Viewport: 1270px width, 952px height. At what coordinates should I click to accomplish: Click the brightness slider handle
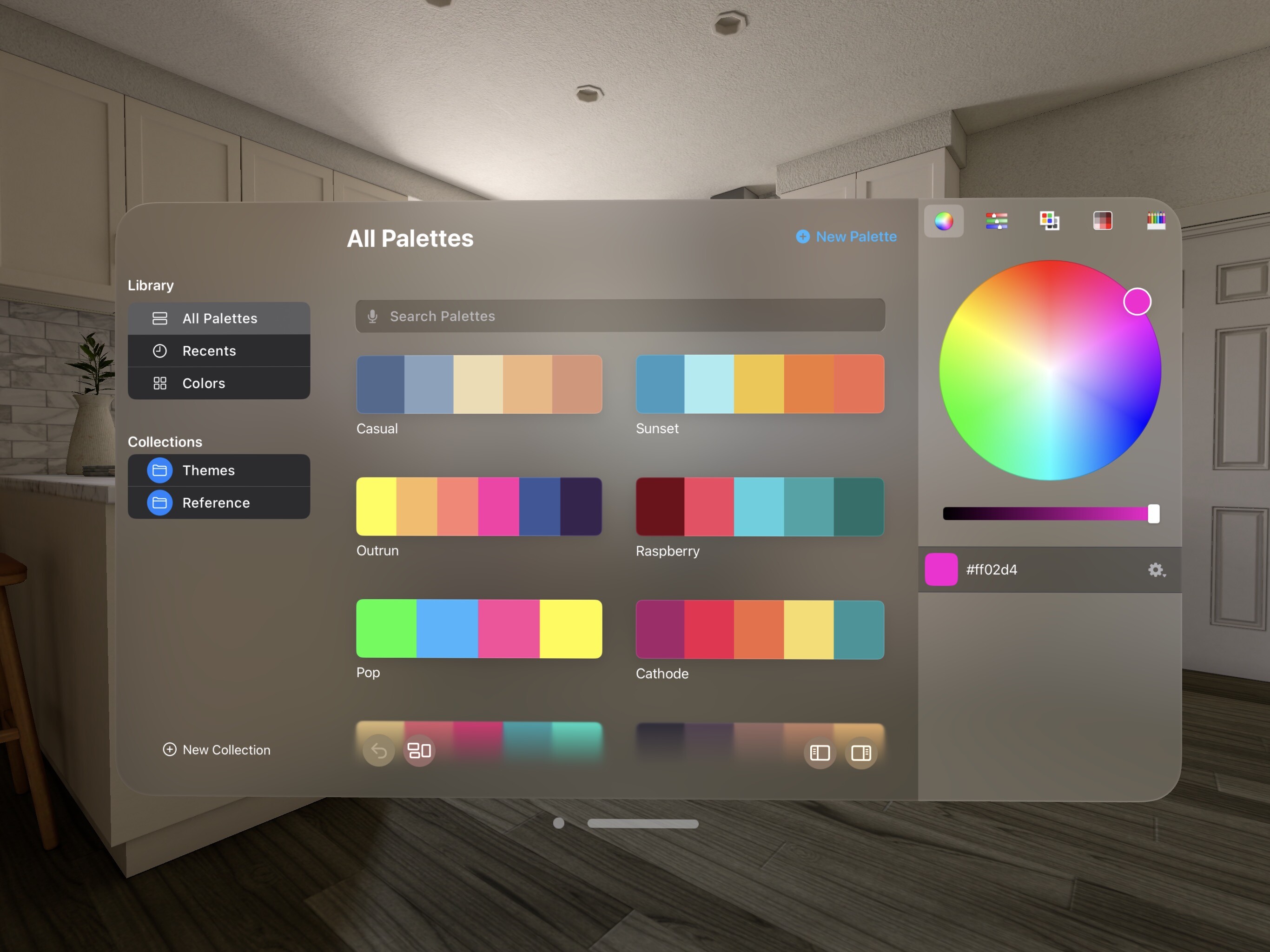pos(1153,513)
